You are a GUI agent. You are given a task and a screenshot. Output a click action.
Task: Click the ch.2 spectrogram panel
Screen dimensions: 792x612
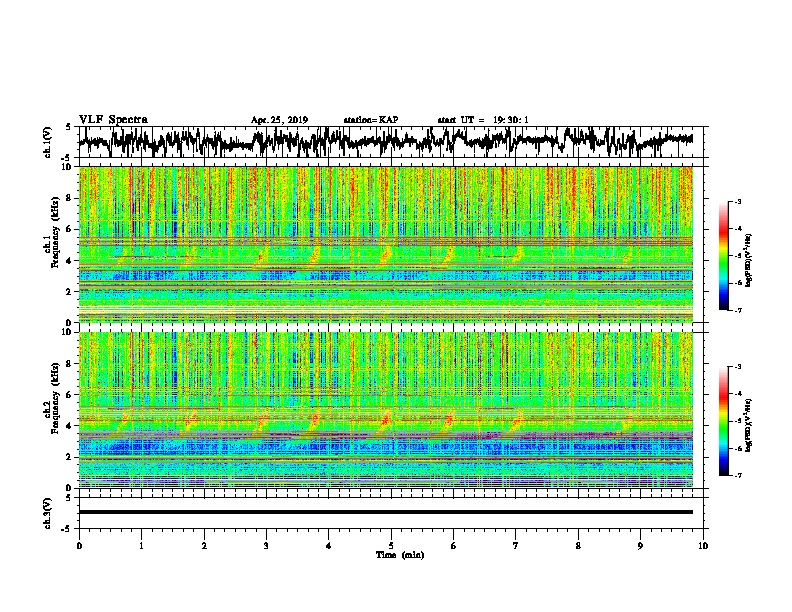(x=385, y=410)
